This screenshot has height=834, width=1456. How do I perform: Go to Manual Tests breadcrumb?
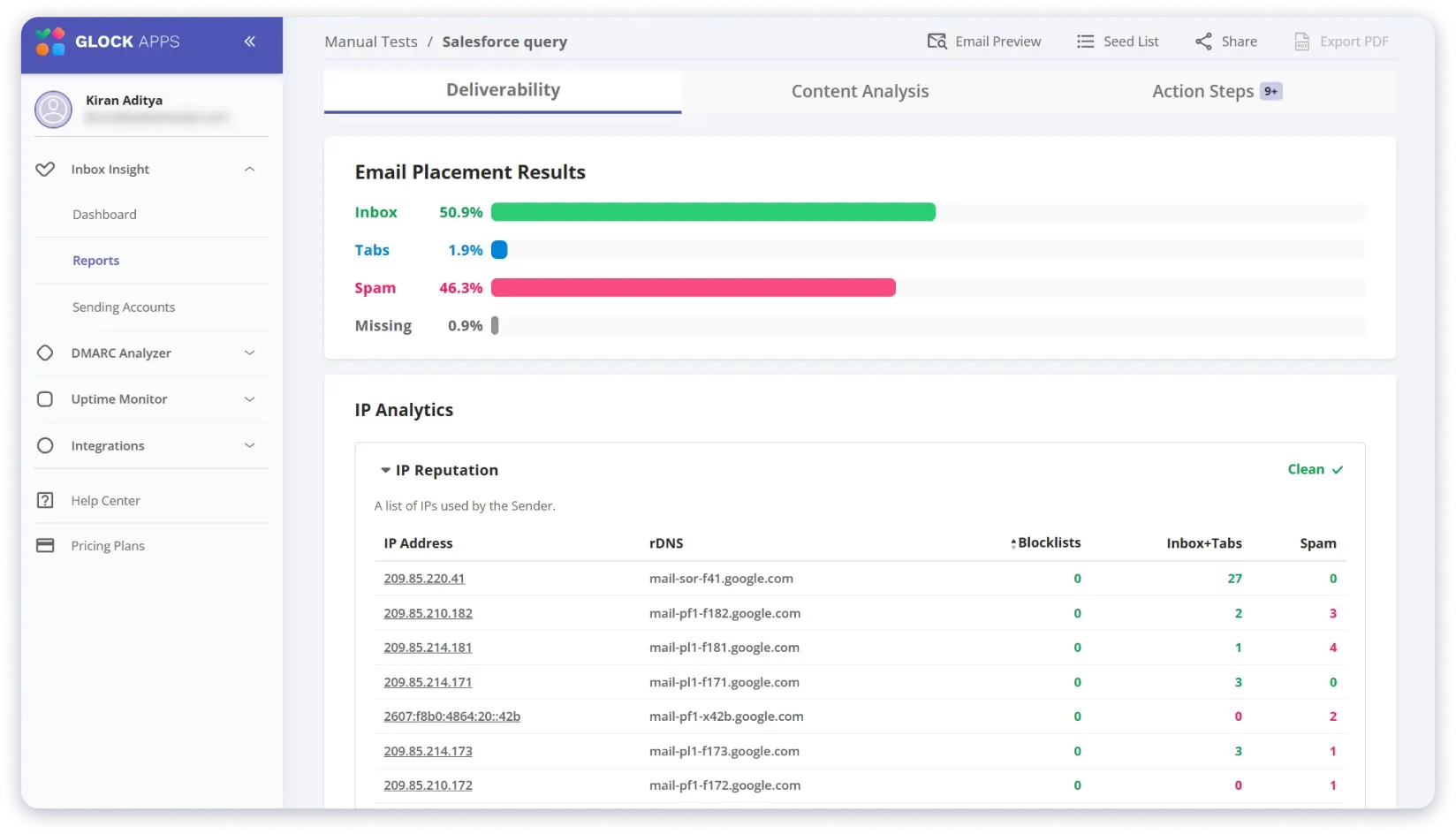tap(370, 42)
